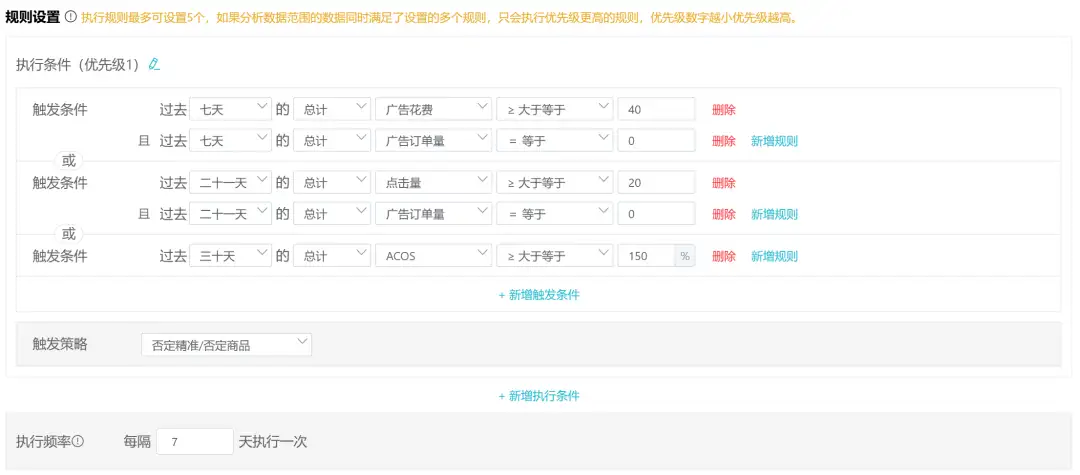Click the 点击量 value field showing 20
The height and width of the screenshot is (475, 1080).
(656, 182)
